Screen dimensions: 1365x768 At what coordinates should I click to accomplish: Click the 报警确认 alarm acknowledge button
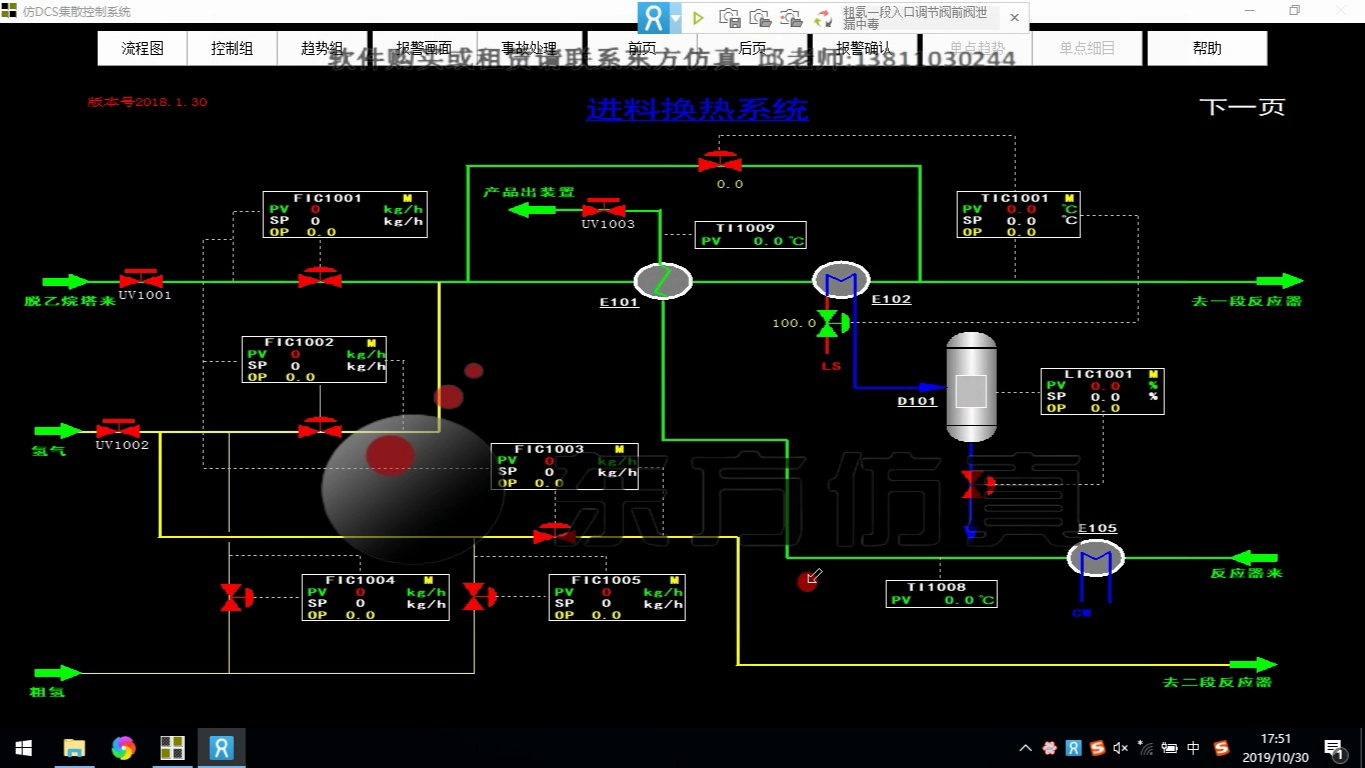pyautogui.click(x=864, y=48)
